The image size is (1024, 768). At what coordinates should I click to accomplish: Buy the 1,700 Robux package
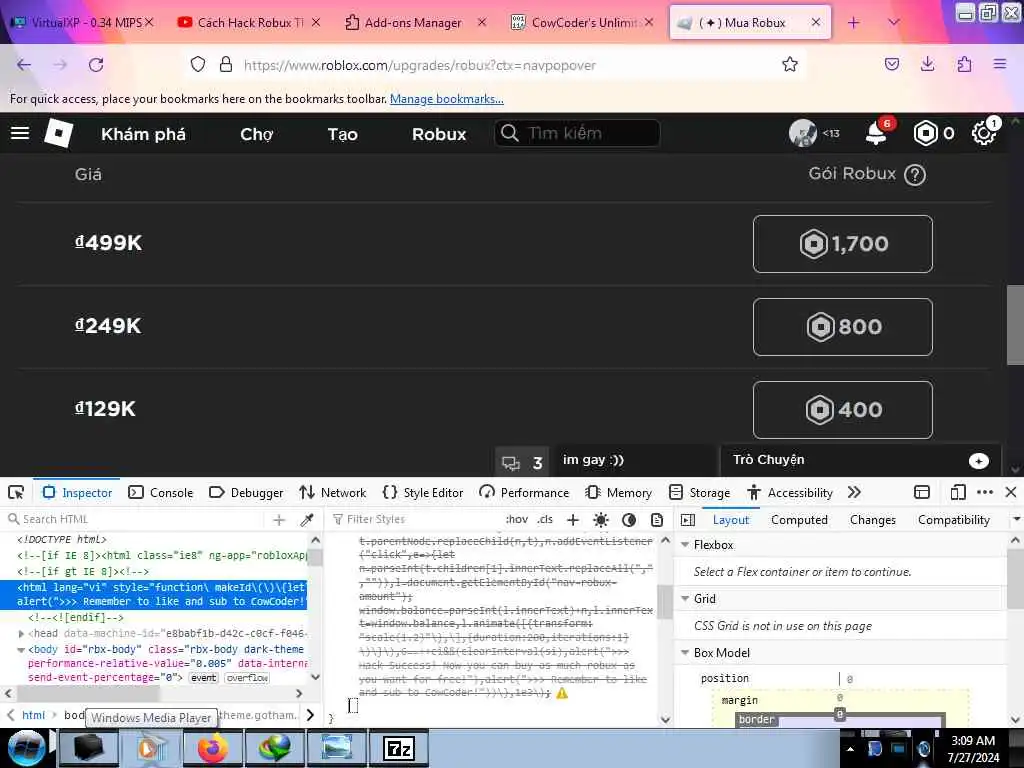[842, 244]
